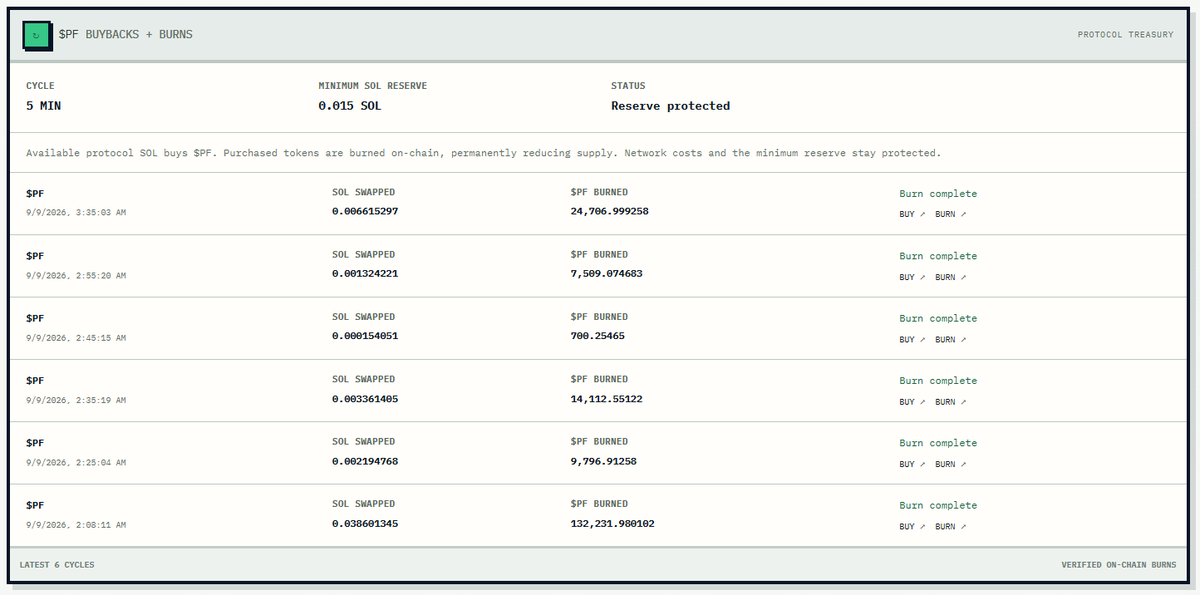1200x595 pixels.
Task: Click timestamp 9/9/2026, 2:35:19 AM
Action: click(x=76, y=400)
